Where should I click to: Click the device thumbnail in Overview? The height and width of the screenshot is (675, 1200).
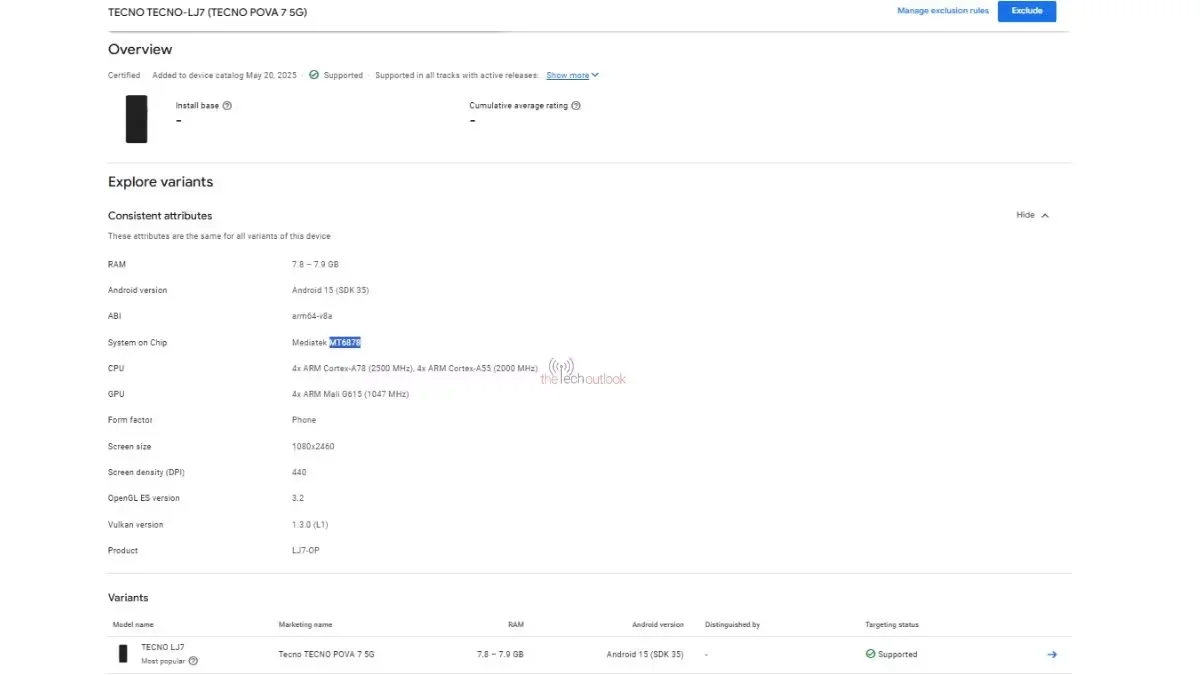point(136,118)
